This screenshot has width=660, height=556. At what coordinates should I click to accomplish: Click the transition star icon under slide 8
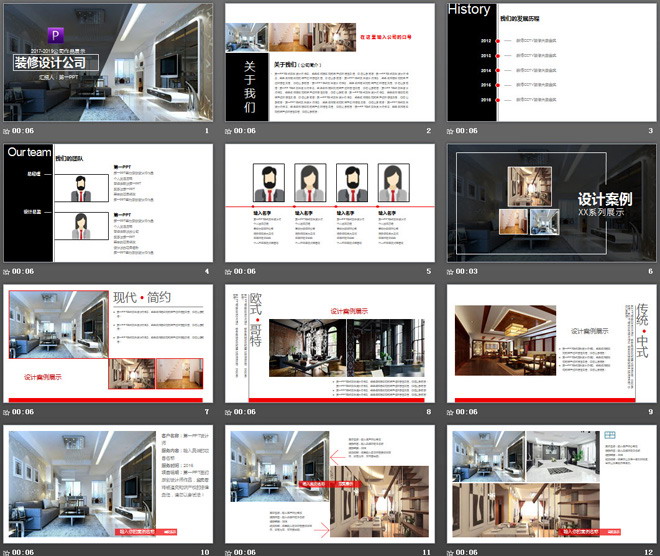tap(231, 412)
